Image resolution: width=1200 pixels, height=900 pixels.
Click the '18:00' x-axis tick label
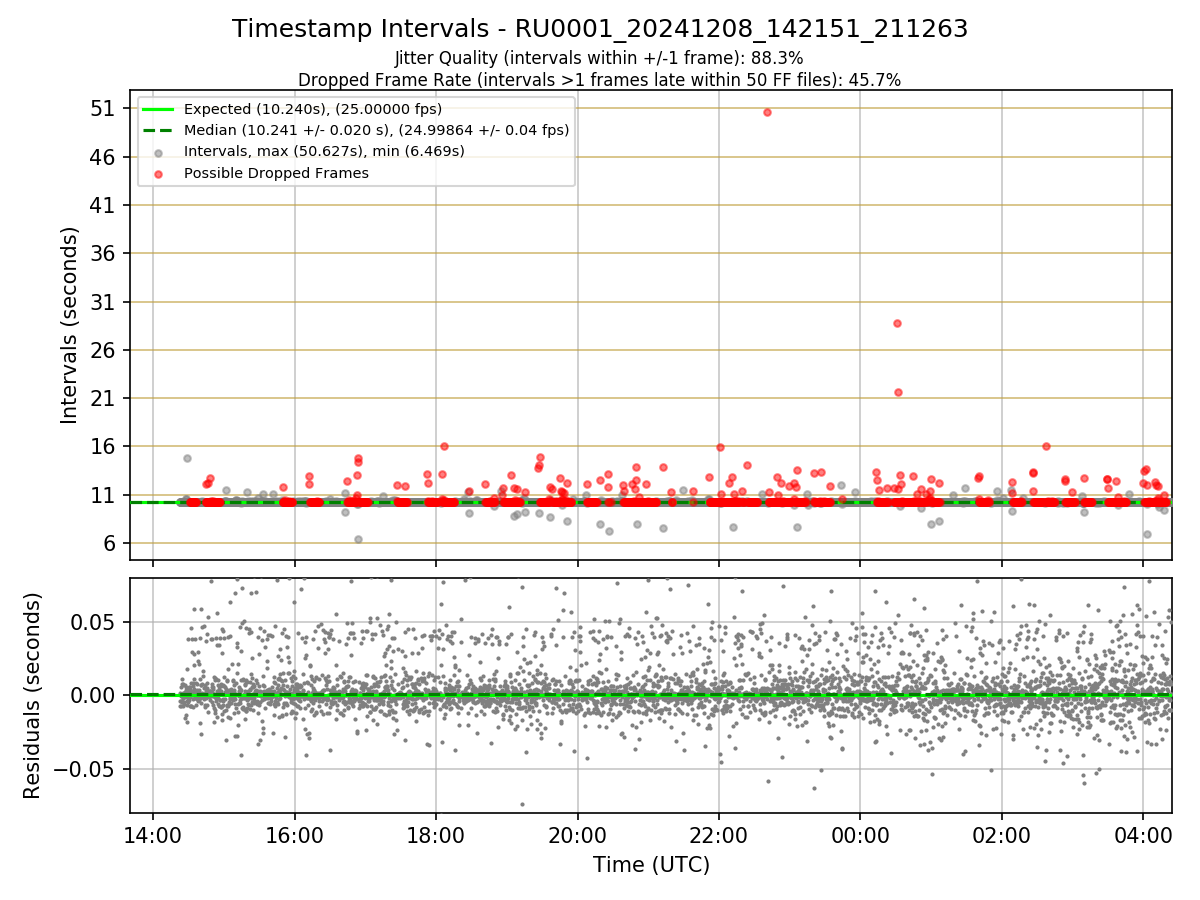point(436,836)
